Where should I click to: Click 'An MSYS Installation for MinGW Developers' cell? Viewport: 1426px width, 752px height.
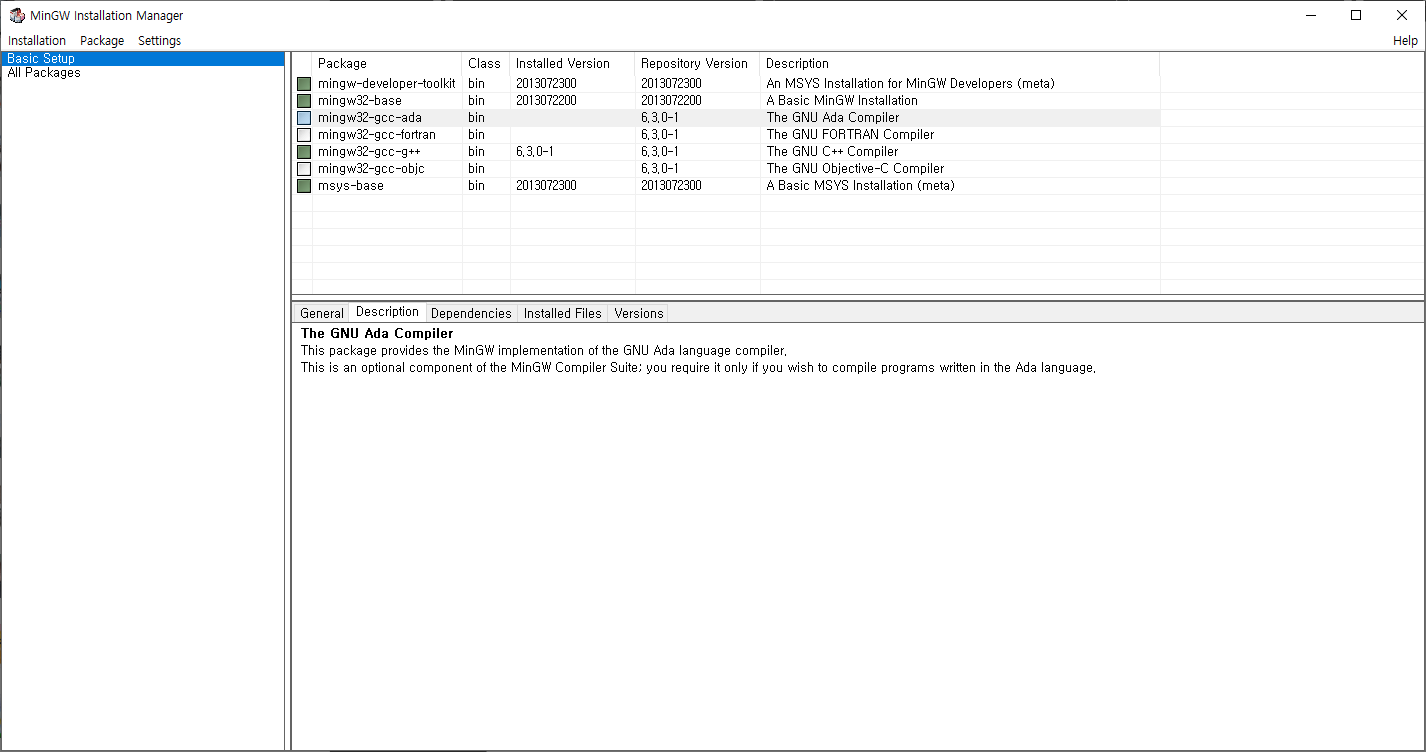pos(911,84)
